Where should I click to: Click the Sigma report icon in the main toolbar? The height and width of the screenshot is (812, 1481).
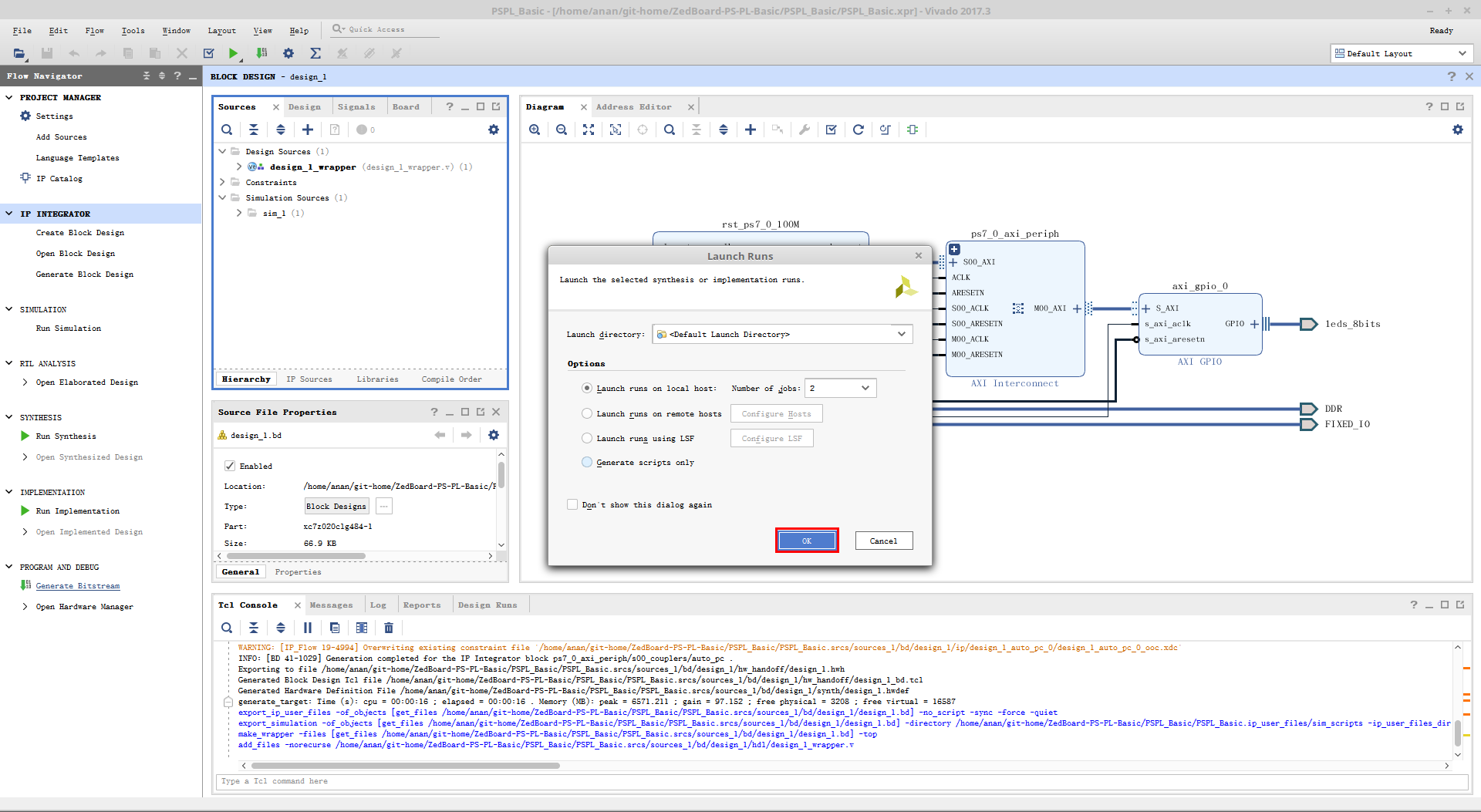(x=315, y=53)
